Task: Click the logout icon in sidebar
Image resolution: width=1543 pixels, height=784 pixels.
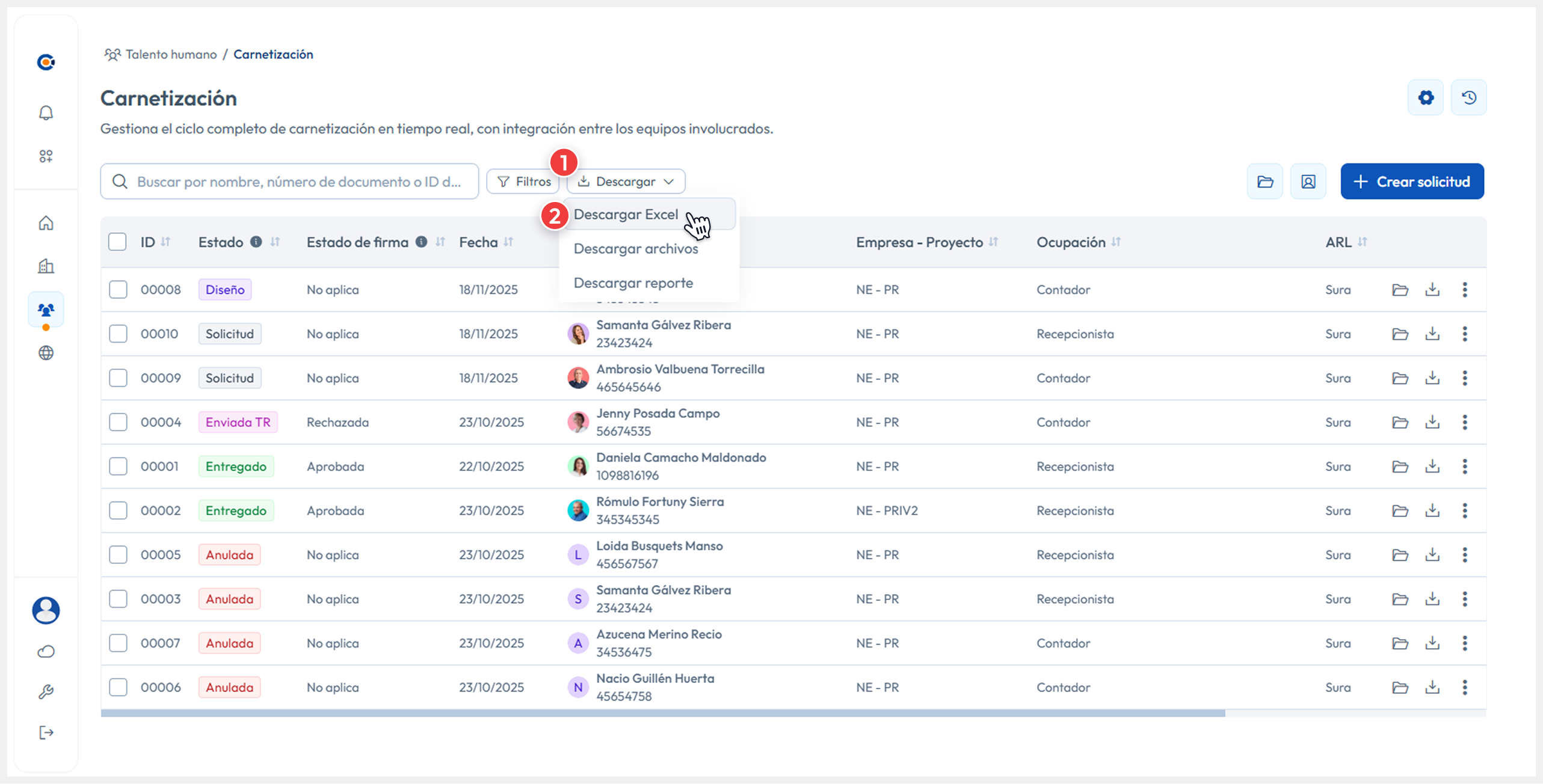Action: tap(46, 732)
